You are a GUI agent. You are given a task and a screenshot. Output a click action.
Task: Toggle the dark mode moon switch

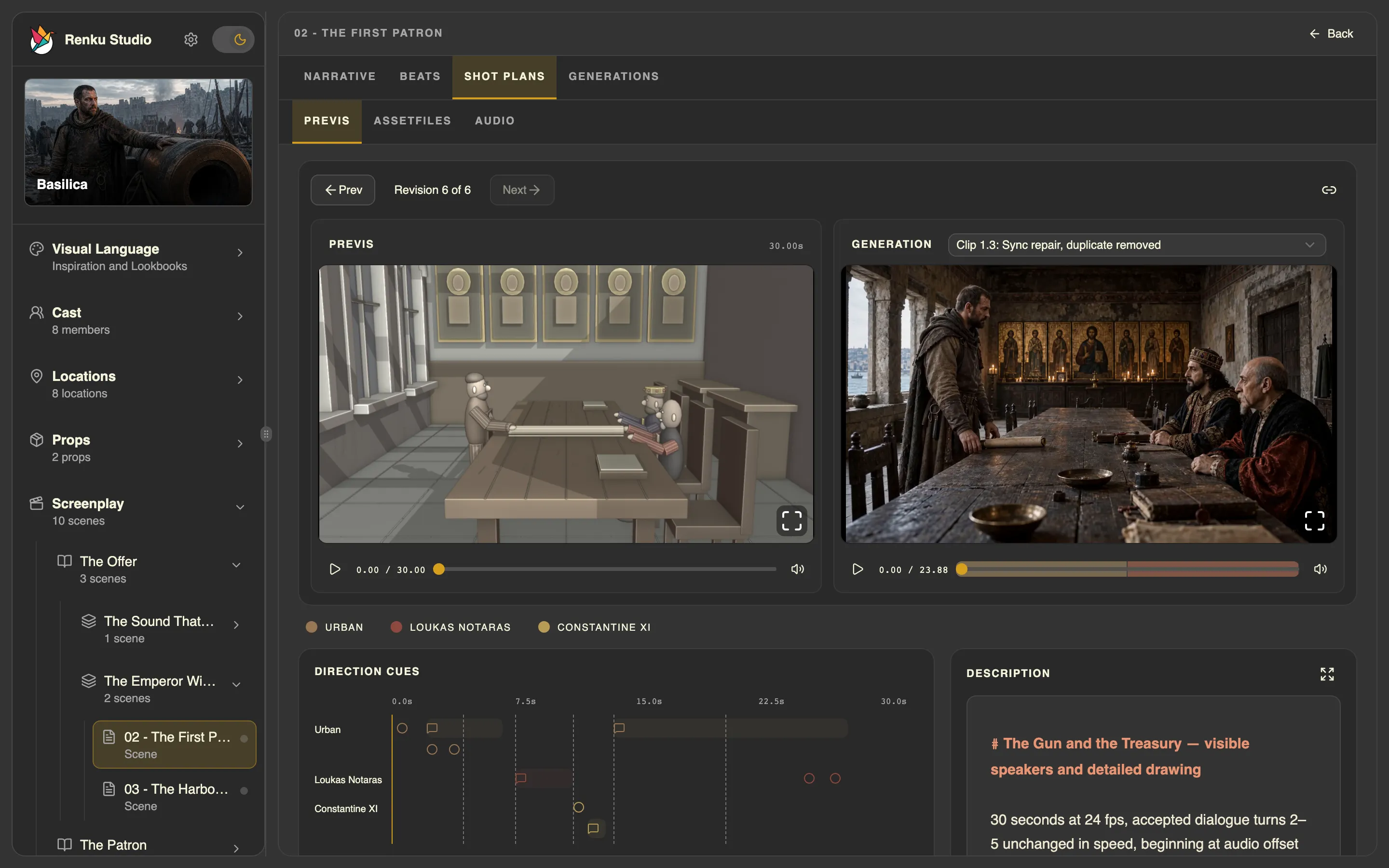click(233, 40)
